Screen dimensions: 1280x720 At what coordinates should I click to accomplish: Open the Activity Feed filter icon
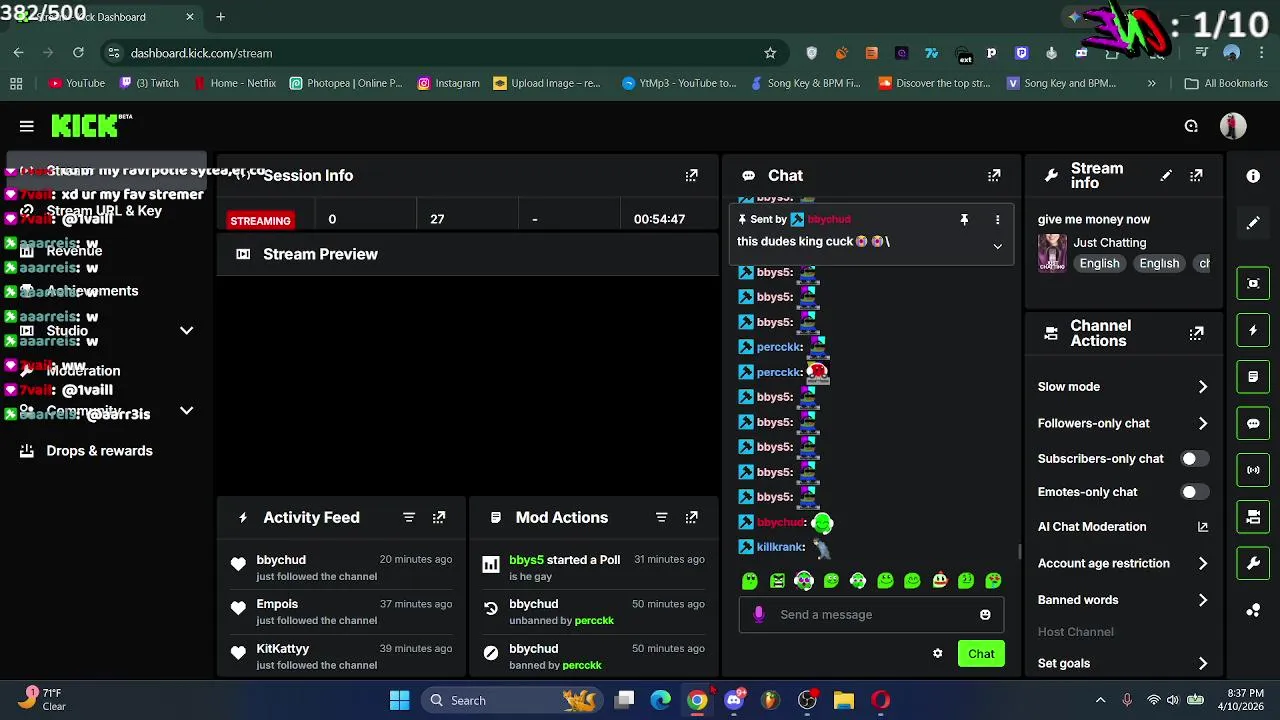[409, 517]
